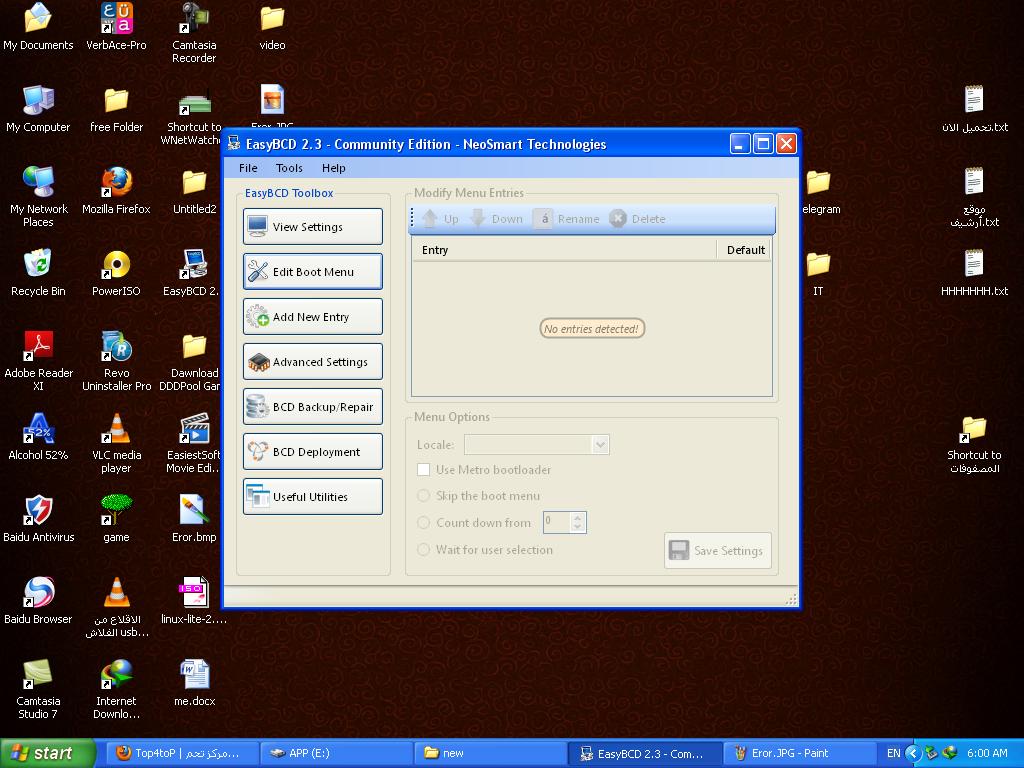Enable Use Metro bootloader checkbox

click(424, 470)
